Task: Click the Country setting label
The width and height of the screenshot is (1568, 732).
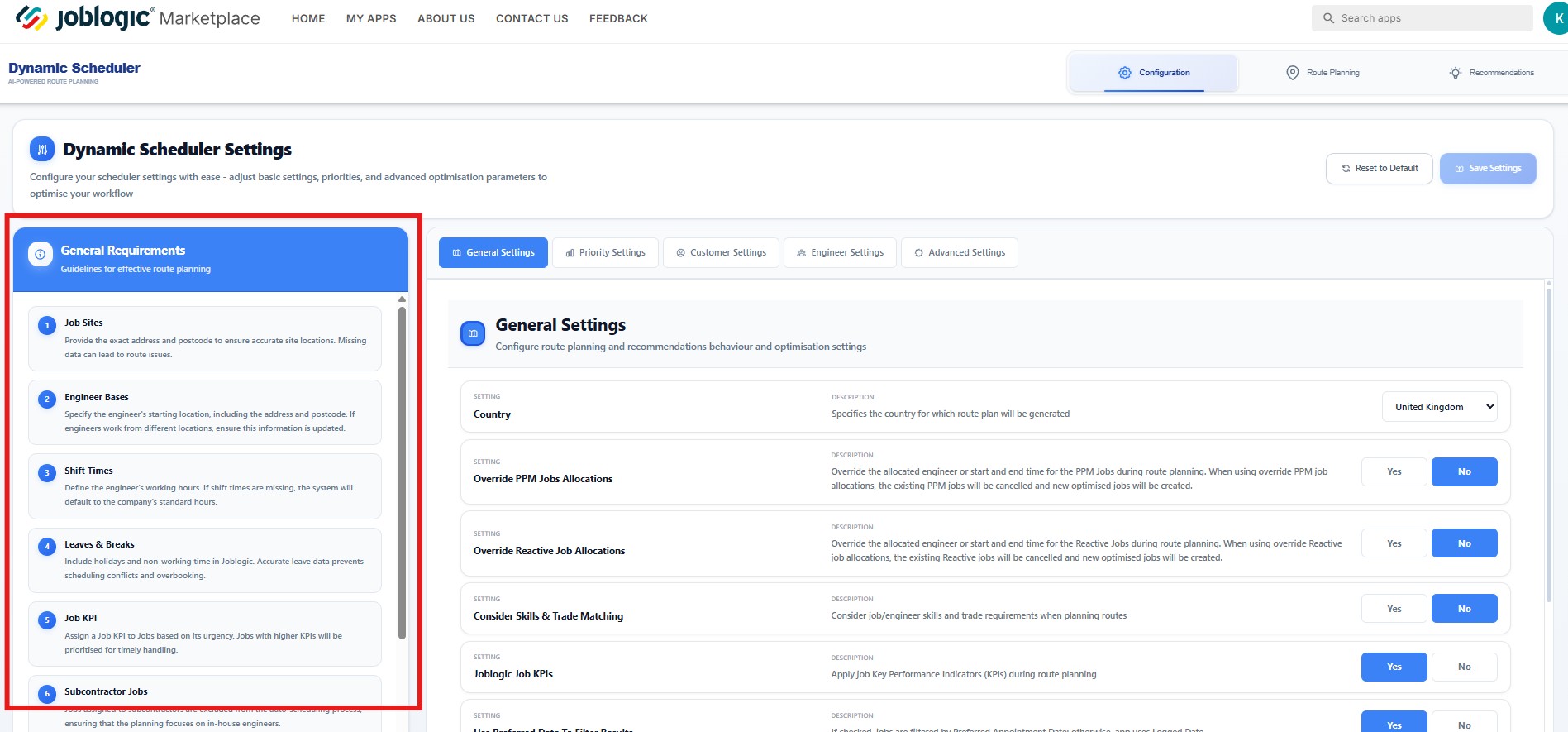Action: point(492,414)
